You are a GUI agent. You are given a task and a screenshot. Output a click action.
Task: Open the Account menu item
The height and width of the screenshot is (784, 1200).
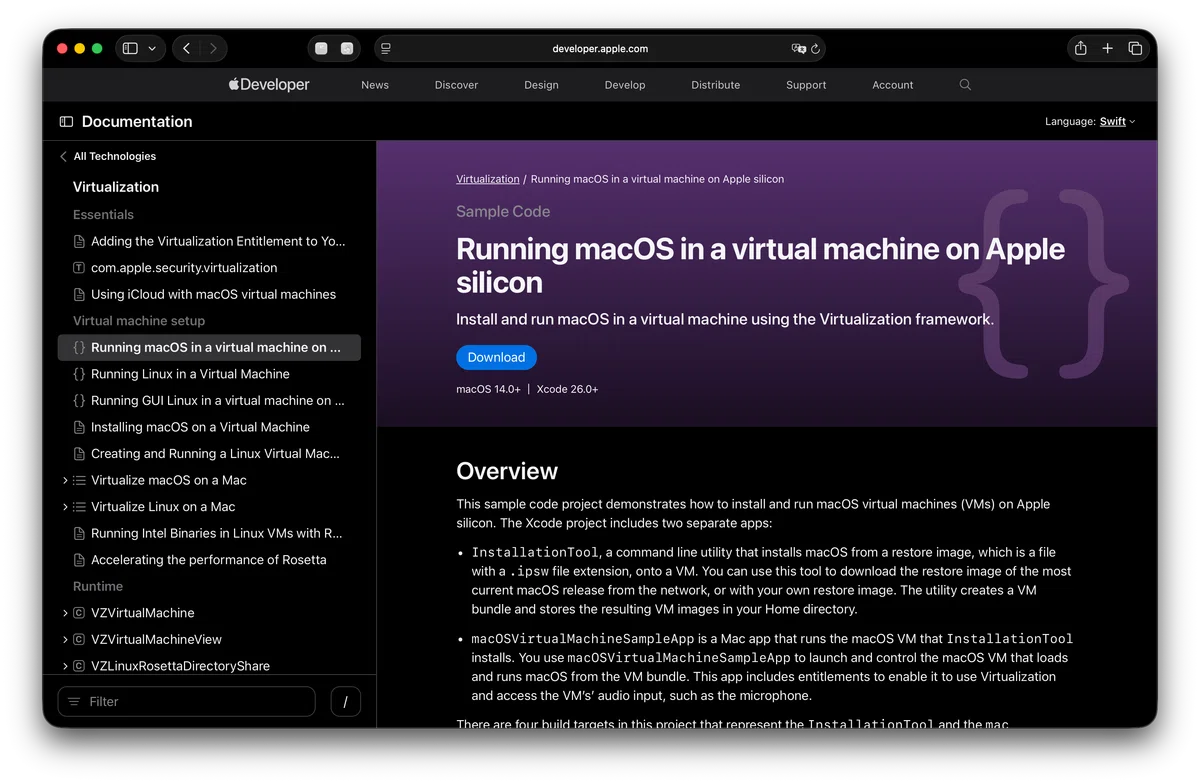coord(893,85)
